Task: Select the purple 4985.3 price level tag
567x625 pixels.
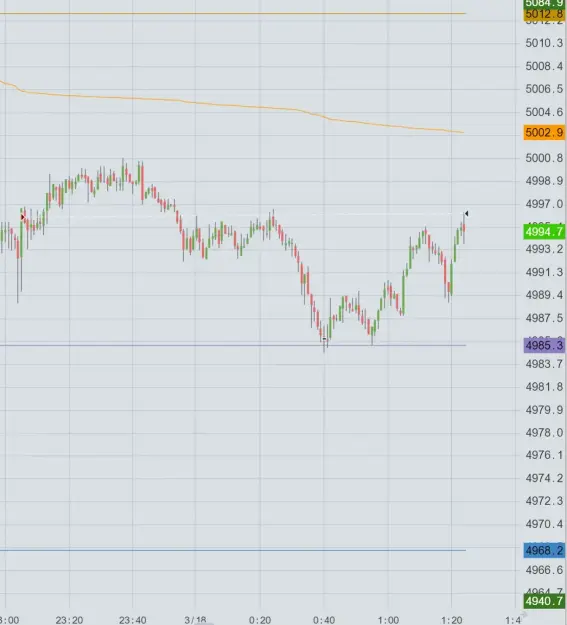Action: 544,345
